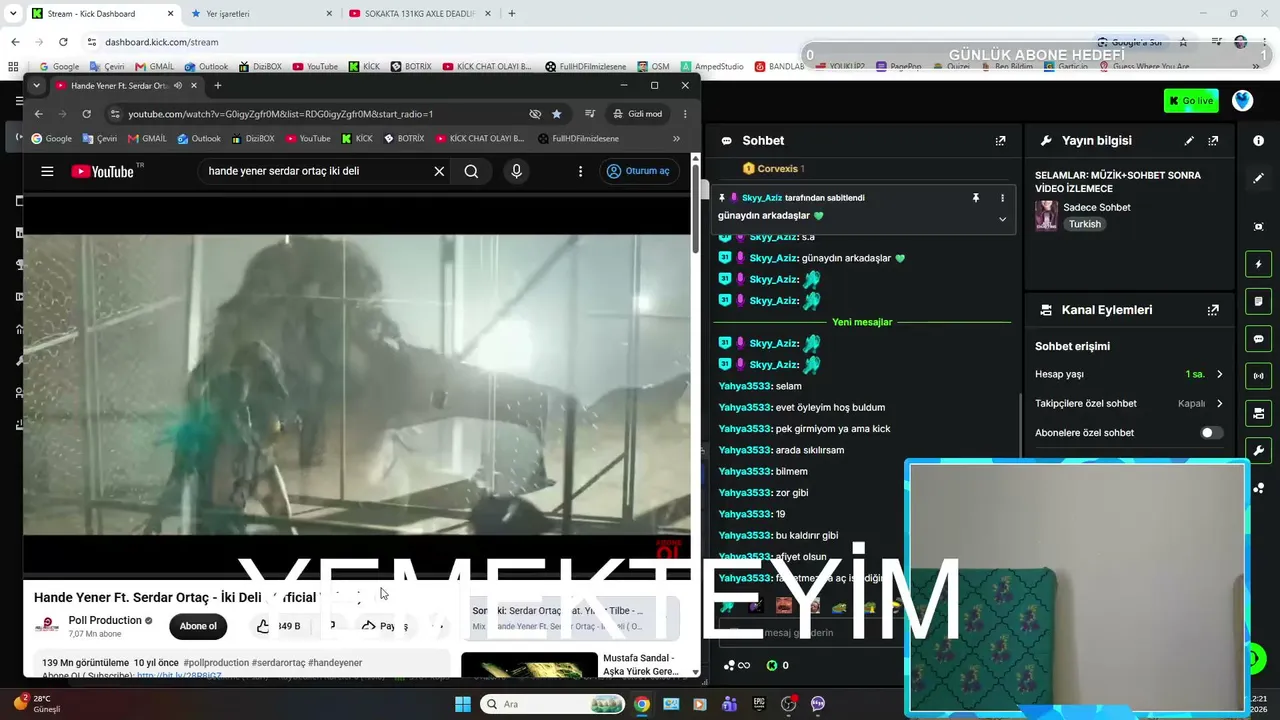
Task: Go to the YouTube home logo
Action: [x=102, y=171]
